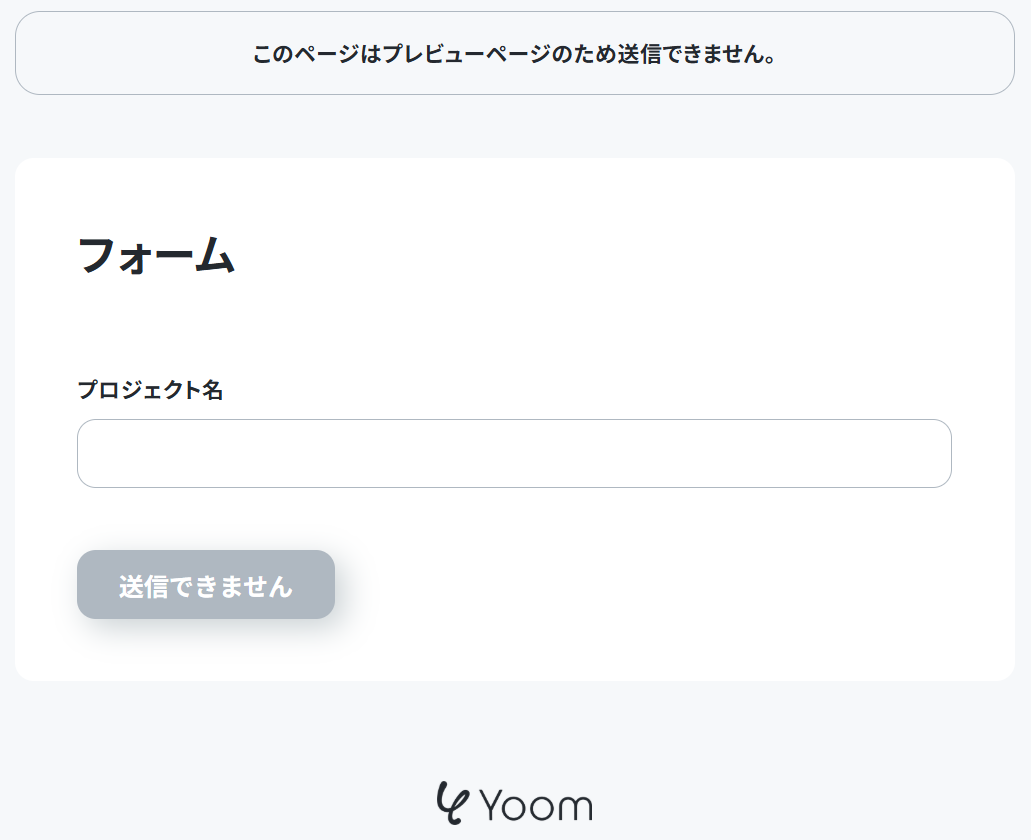This screenshot has width=1031, height=840.
Task: Activate the form's only text field
Action: point(514,454)
